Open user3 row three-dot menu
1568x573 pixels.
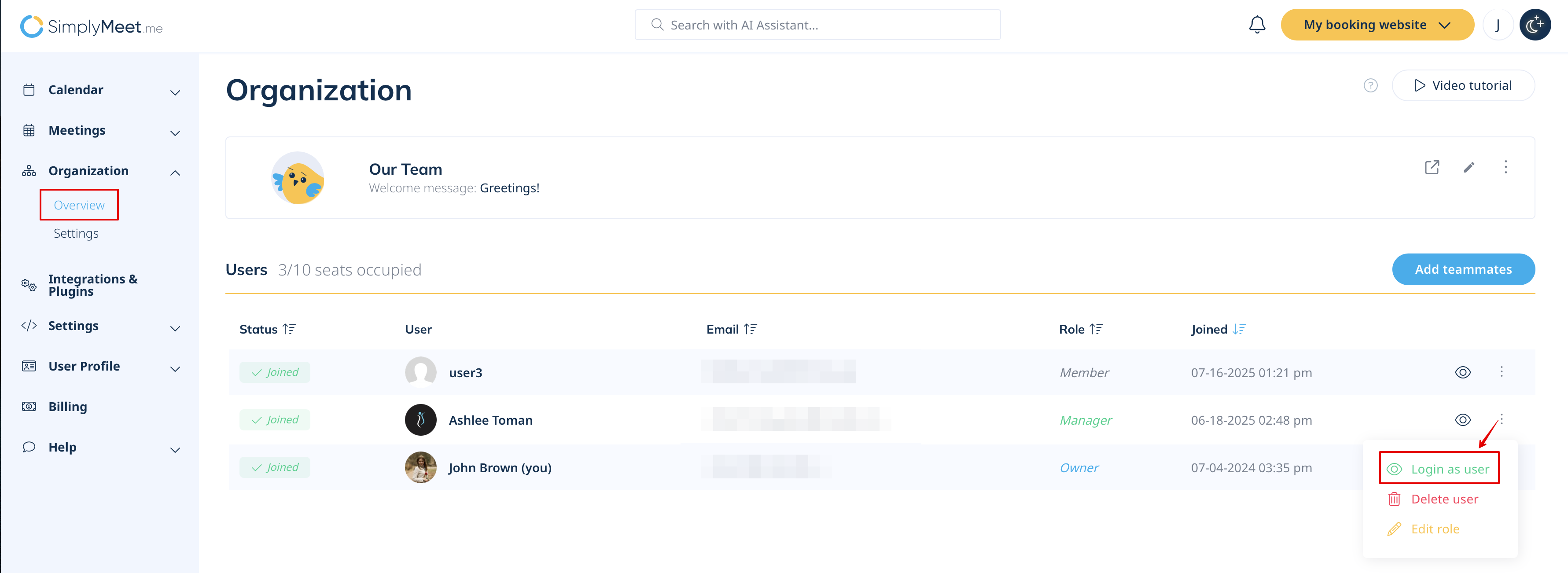pyautogui.click(x=1501, y=372)
